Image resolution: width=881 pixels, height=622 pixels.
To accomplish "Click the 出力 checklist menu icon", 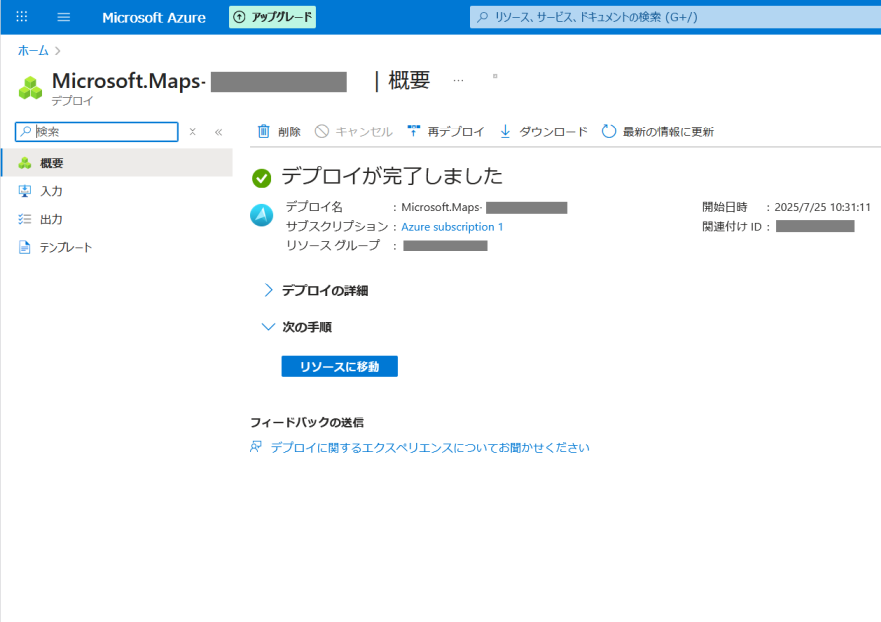I will point(25,219).
